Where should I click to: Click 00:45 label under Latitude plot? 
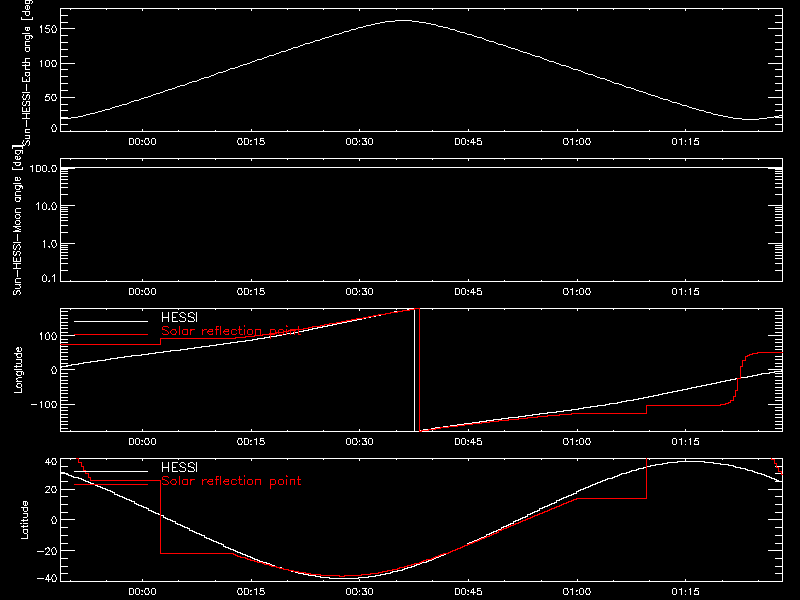click(x=468, y=592)
